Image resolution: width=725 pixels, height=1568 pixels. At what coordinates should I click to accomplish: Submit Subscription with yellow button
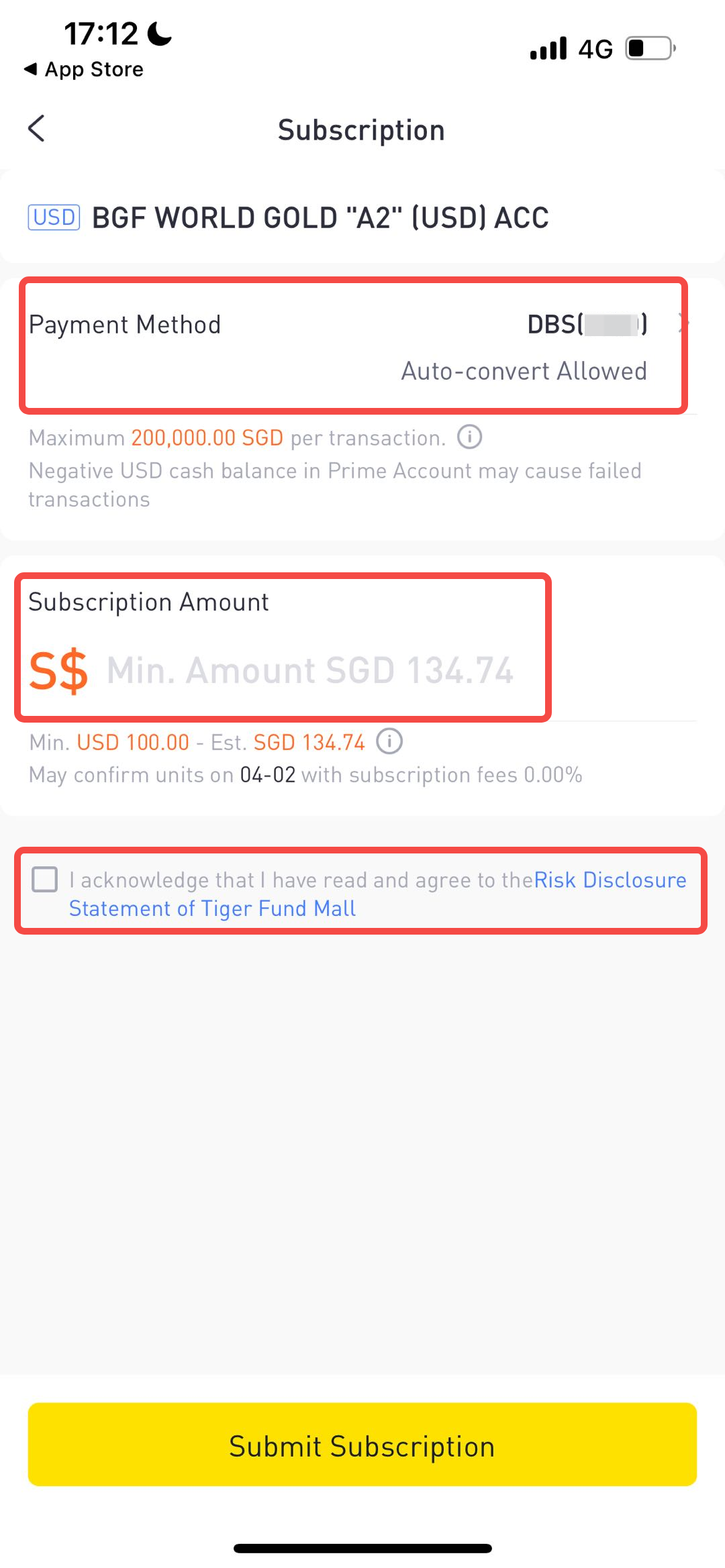pos(362,1444)
